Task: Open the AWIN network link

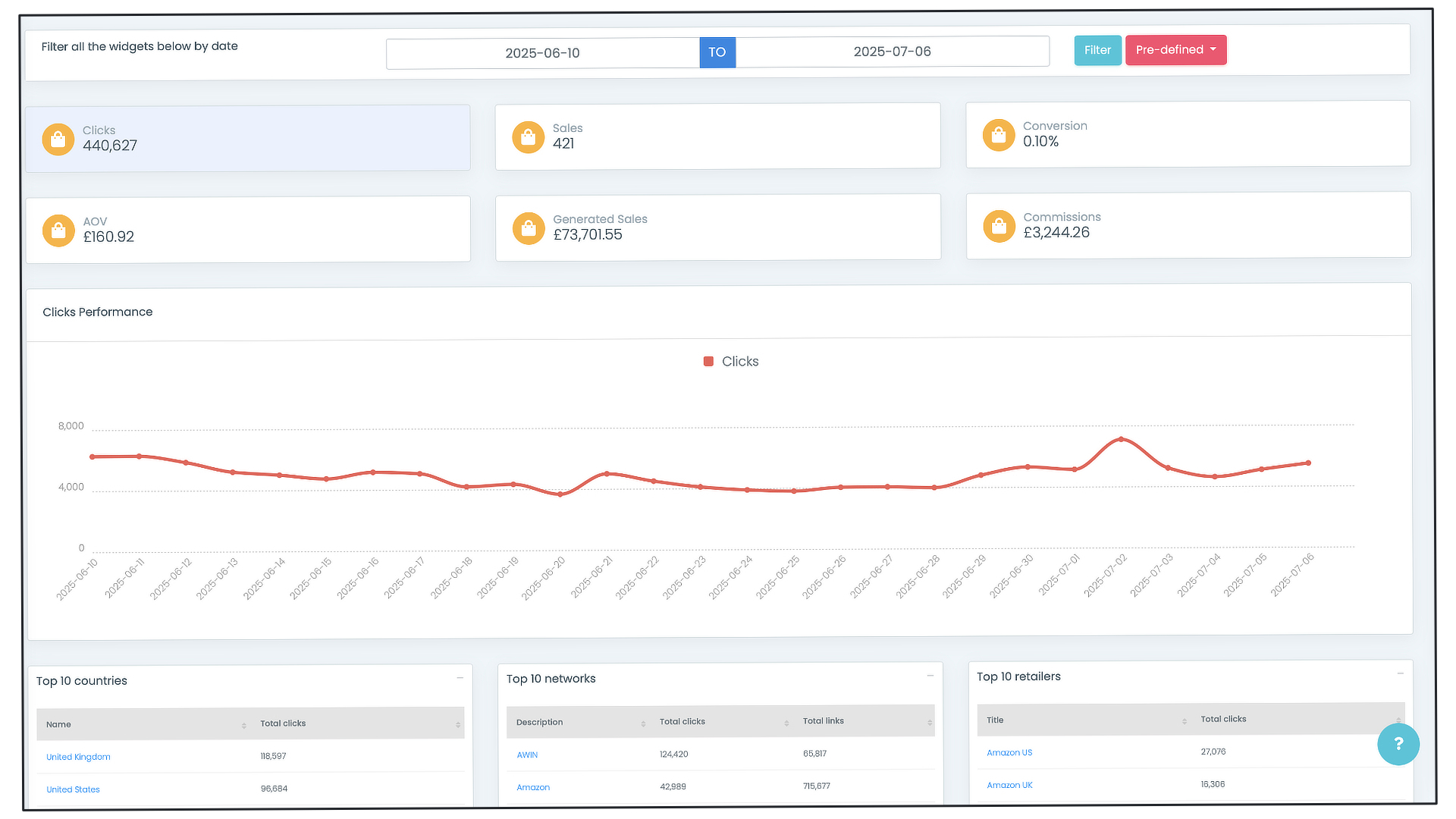Action: coord(527,755)
